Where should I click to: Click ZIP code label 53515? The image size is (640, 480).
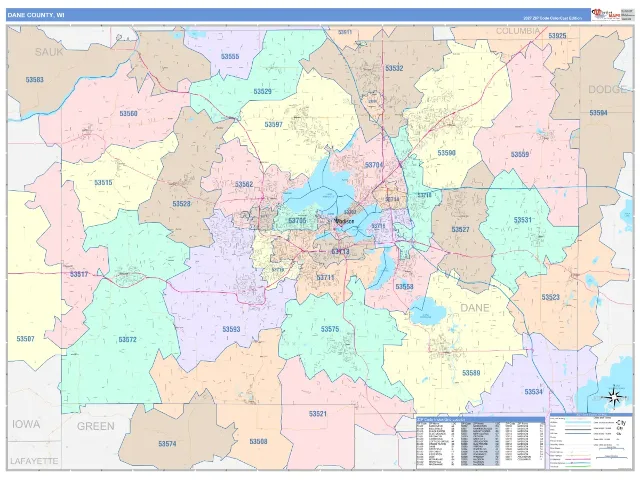click(103, 182)
